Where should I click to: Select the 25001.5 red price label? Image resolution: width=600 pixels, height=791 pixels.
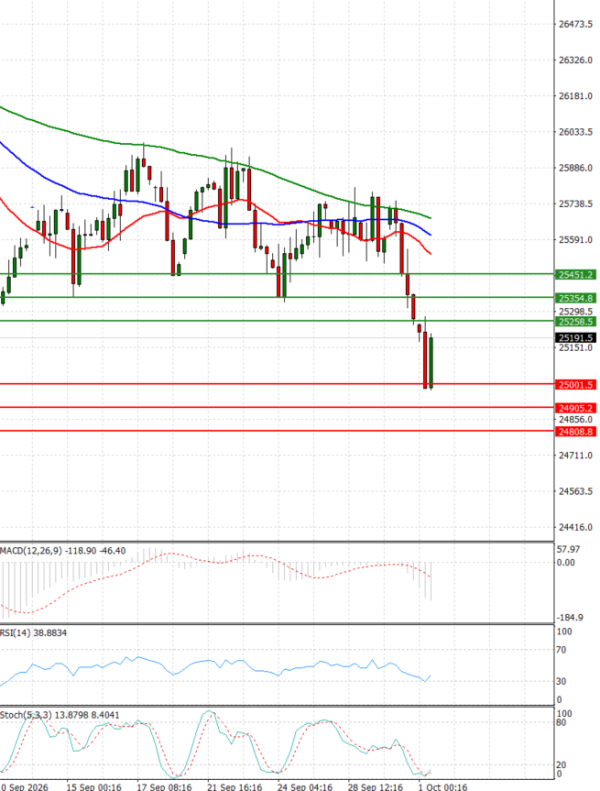(x=575, y=385)
